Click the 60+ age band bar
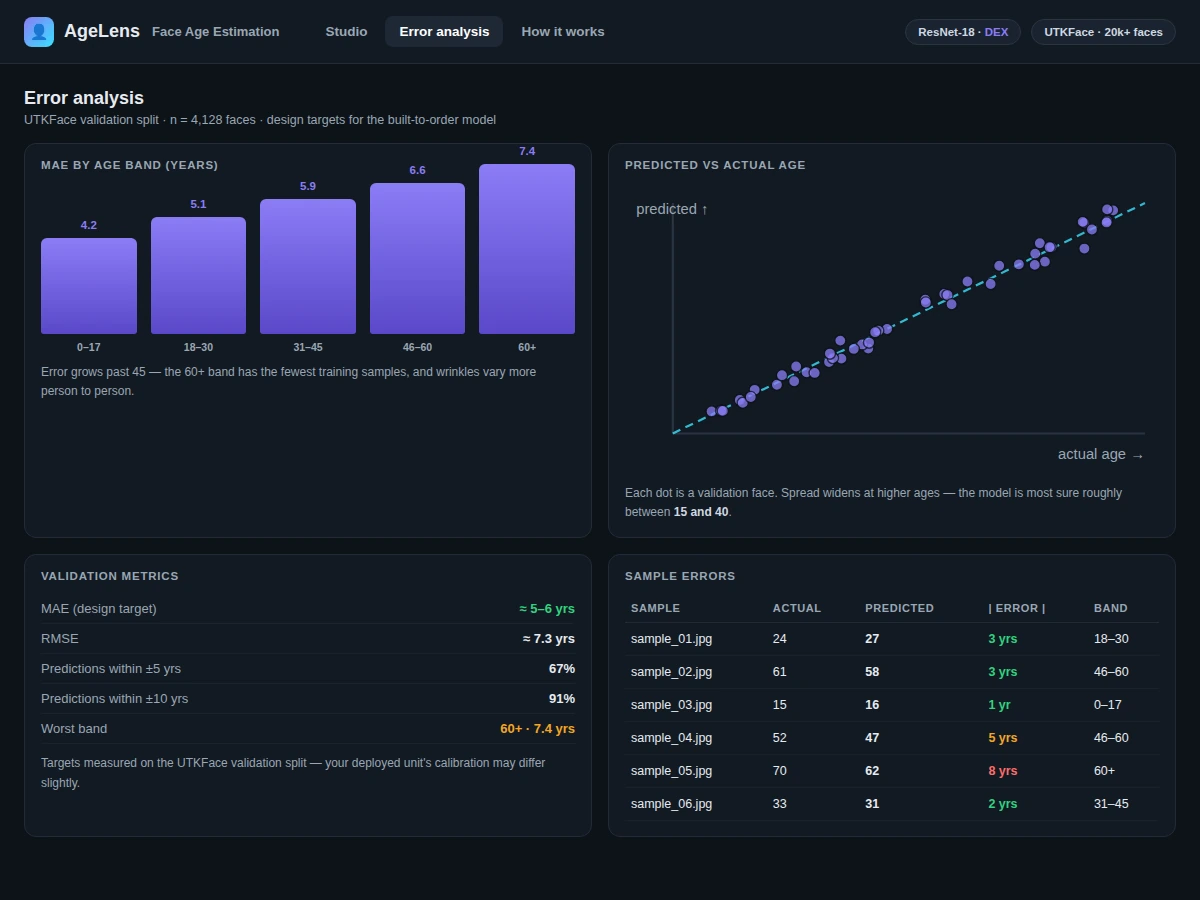The width and height of the screenshot is (1200, 900). click(527, 249)
